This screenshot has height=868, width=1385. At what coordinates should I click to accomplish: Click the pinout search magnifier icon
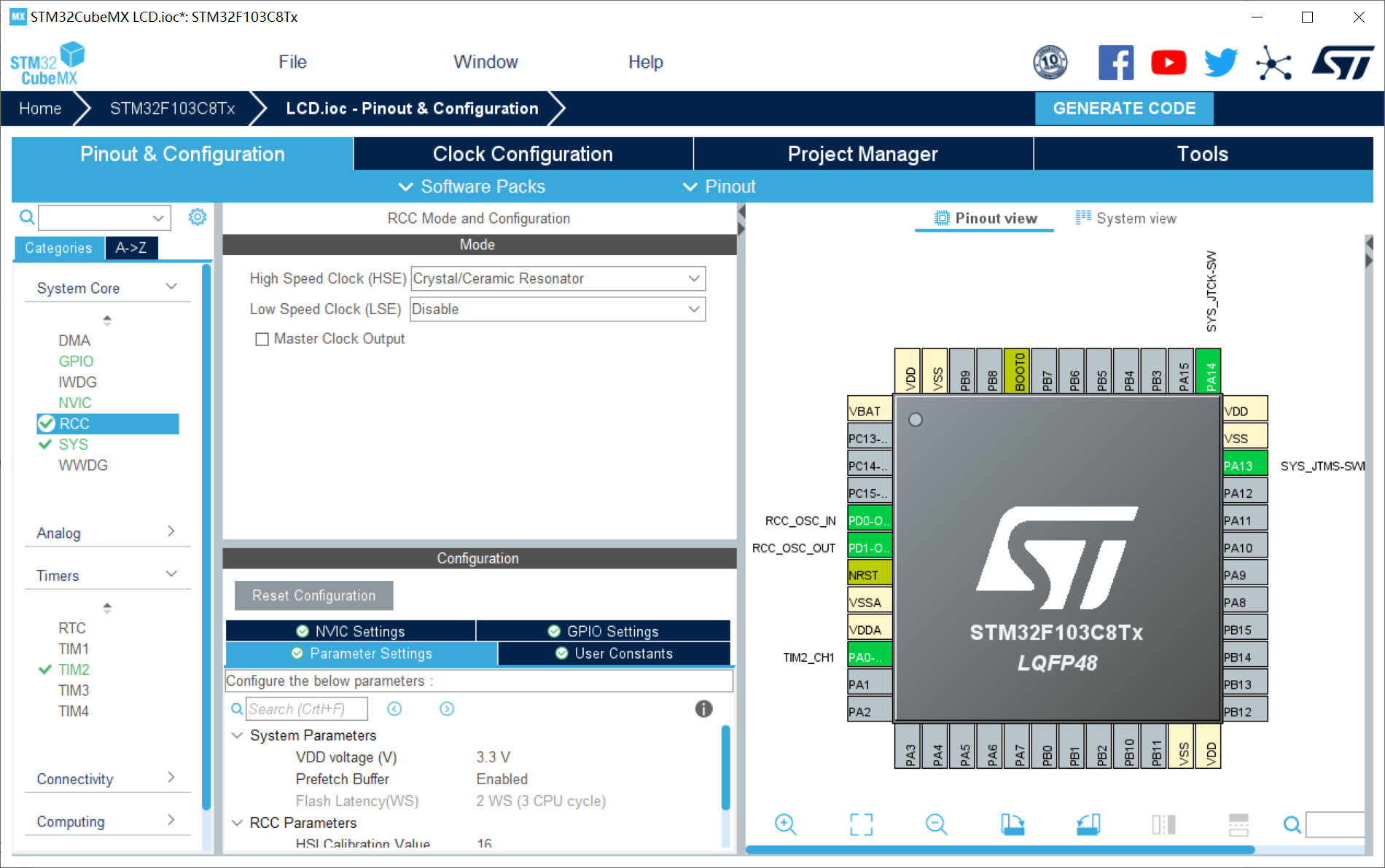(1292, 825)
